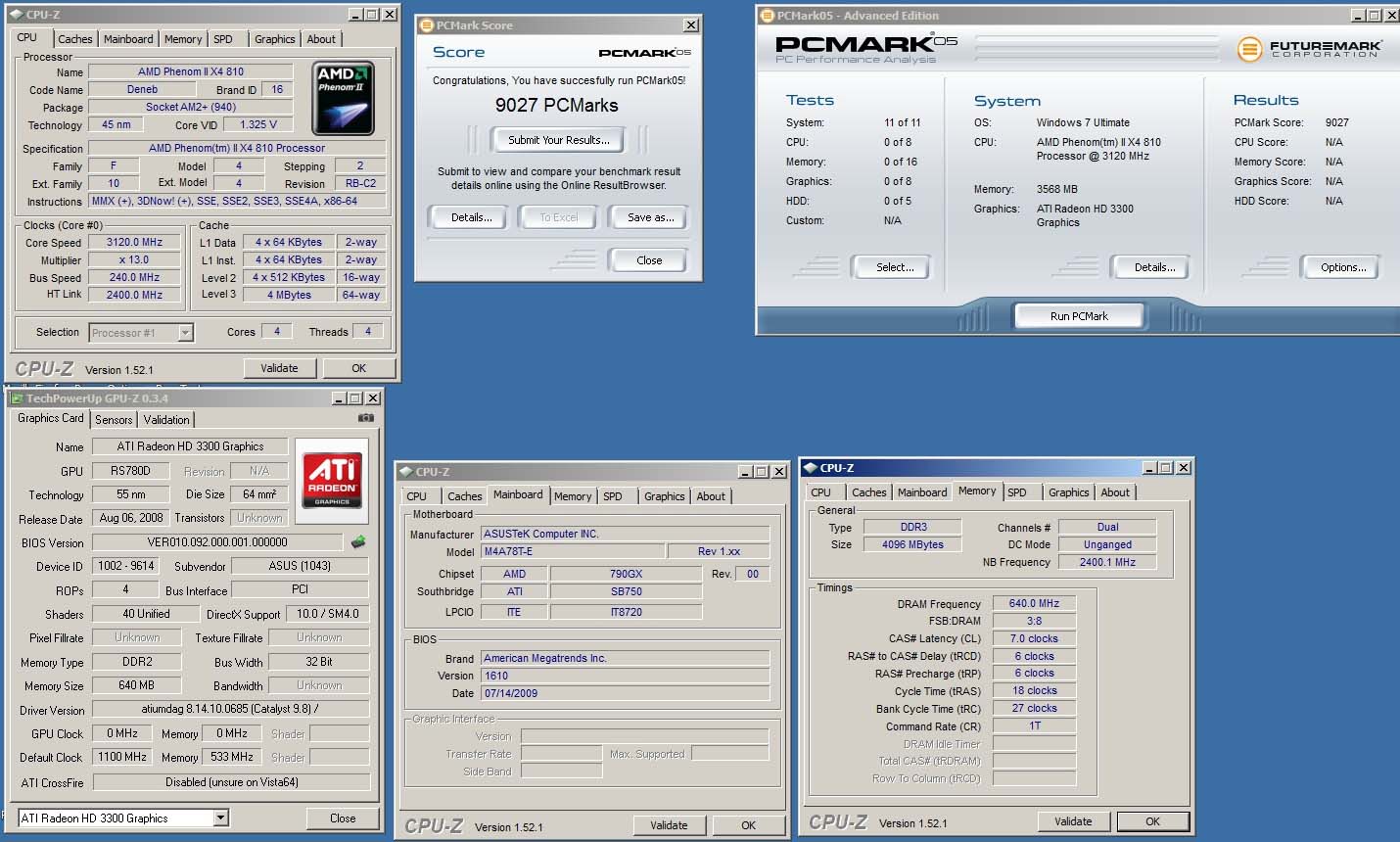Viewport: 1400px width, 842px height.
Task: Click the GPU-Z title bar icon
Action: click(17, 398)
